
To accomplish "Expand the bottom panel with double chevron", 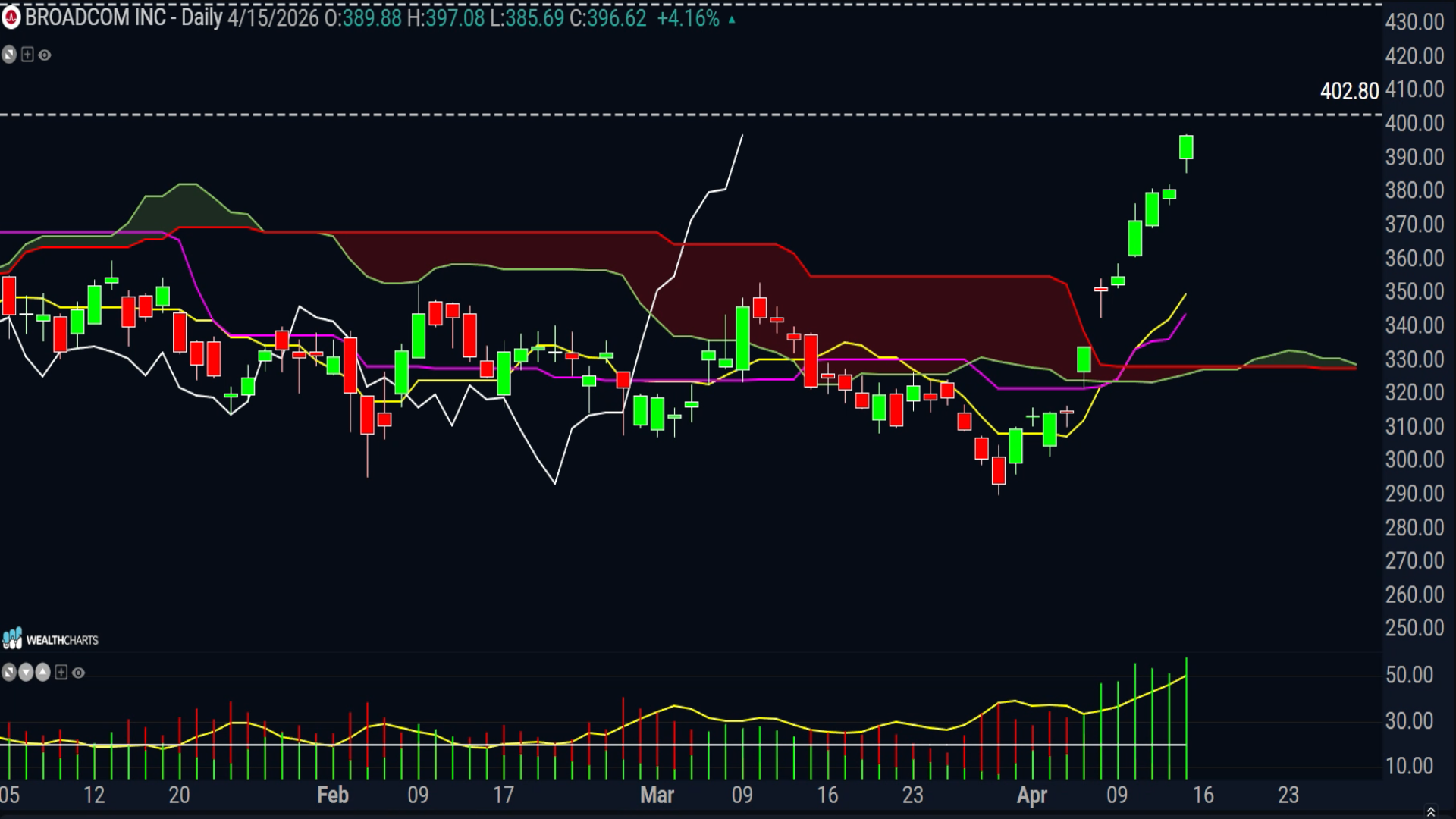I will (1431, 811).
